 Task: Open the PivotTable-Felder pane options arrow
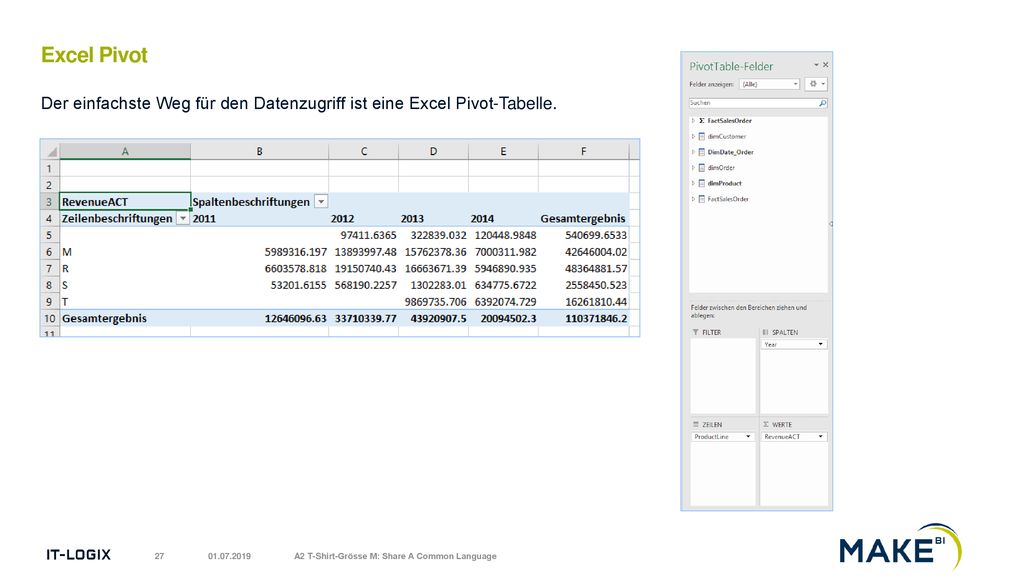[816, 65]
